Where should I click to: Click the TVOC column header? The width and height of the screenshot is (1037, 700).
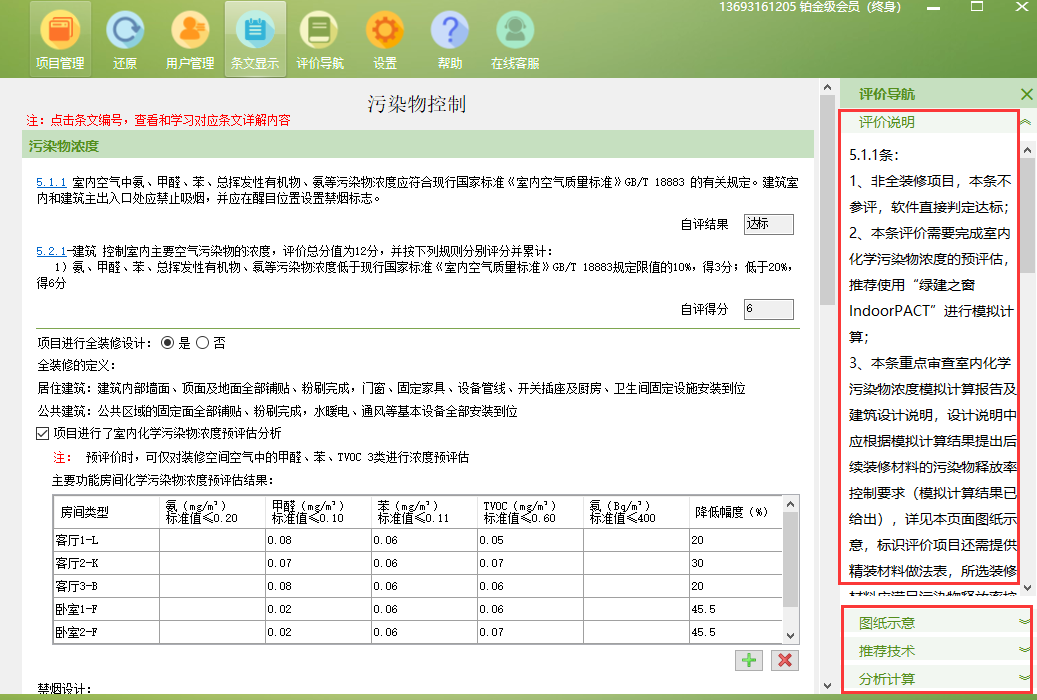pyautogui.click(x=530, y=512)
